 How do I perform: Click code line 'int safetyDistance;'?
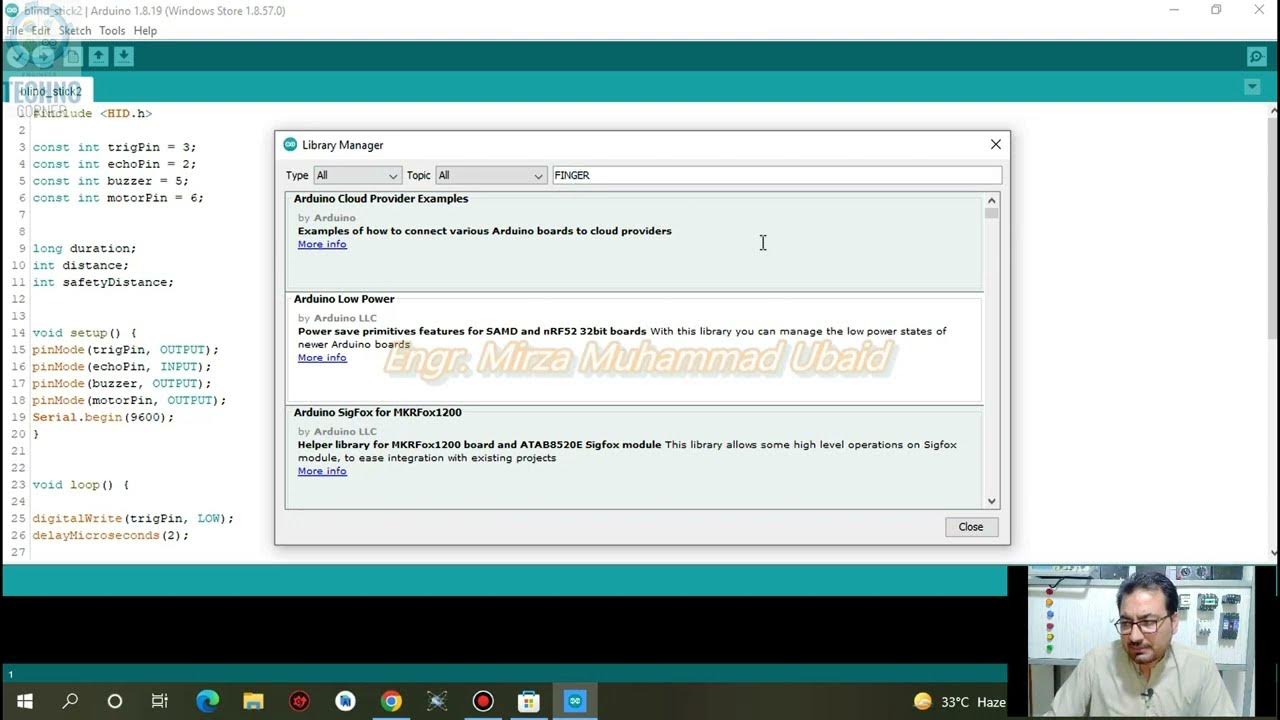pyautogui.click(x=103, y=282)
